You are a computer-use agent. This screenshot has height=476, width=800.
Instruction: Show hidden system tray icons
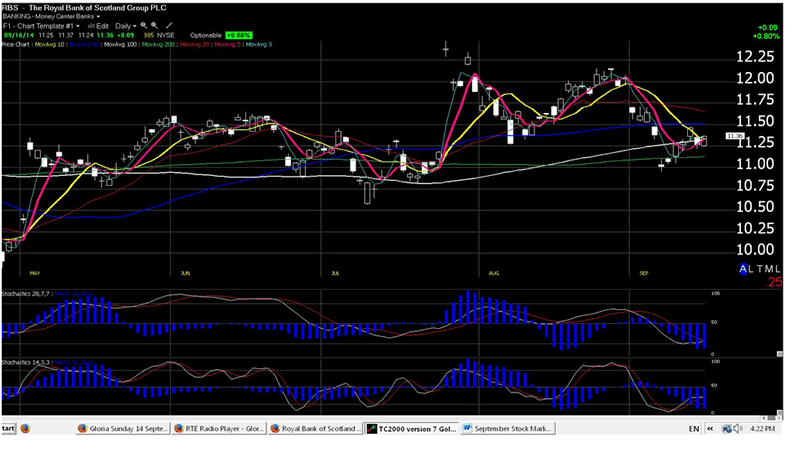tap(711, 428)
